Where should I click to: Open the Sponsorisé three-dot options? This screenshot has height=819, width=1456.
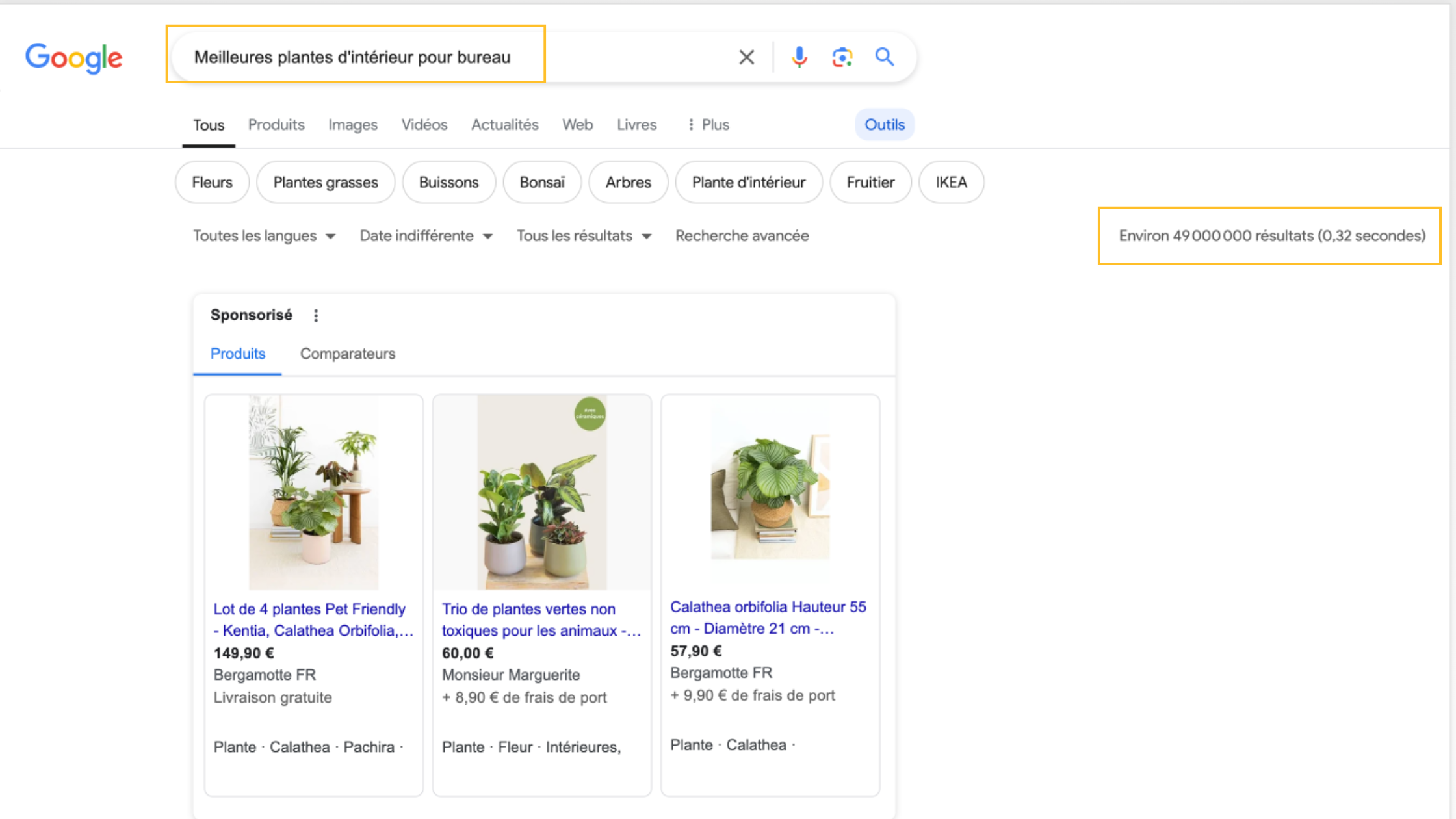(x=316, y=316)
